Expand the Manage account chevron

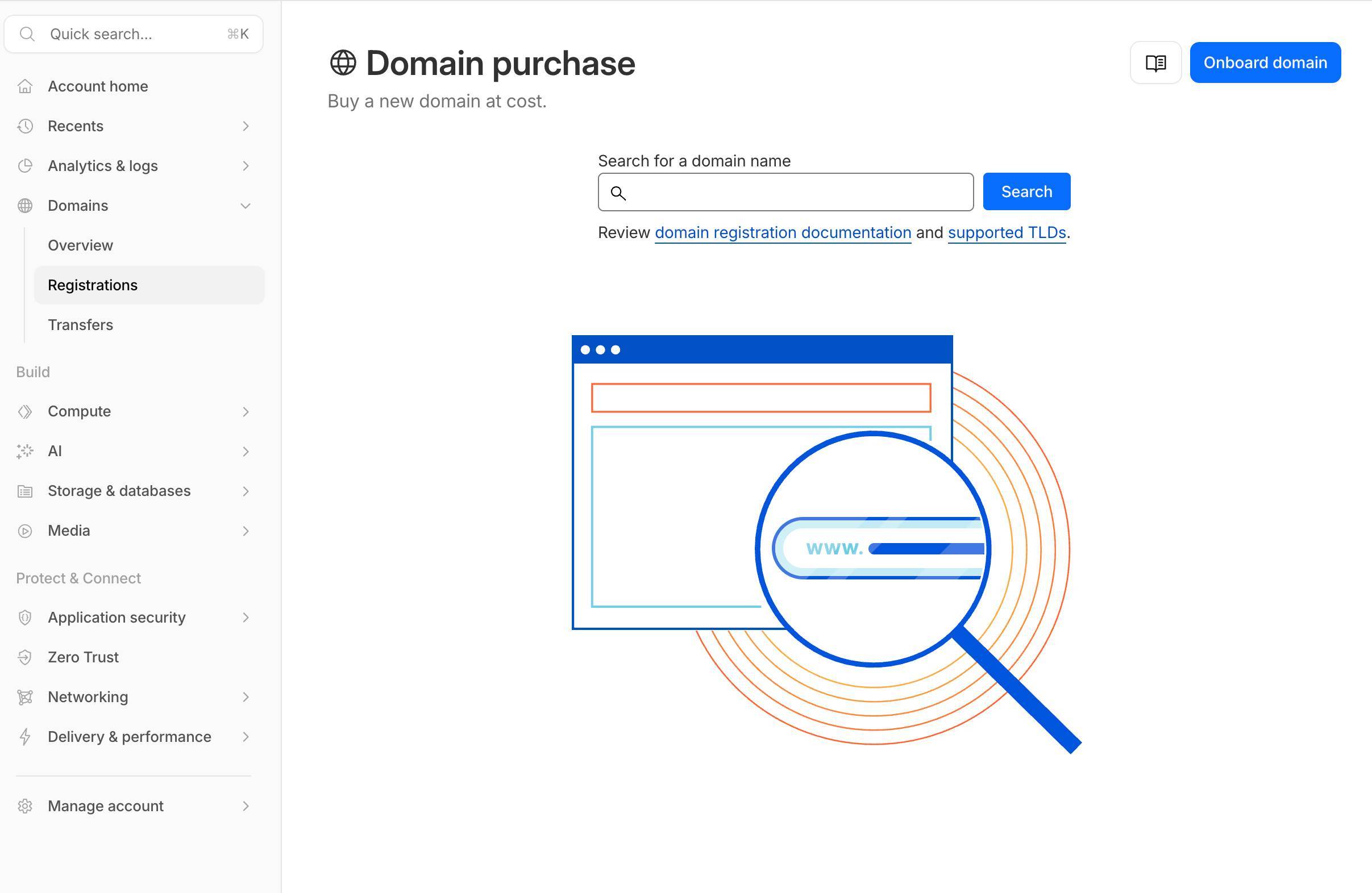tap(246, 806)
